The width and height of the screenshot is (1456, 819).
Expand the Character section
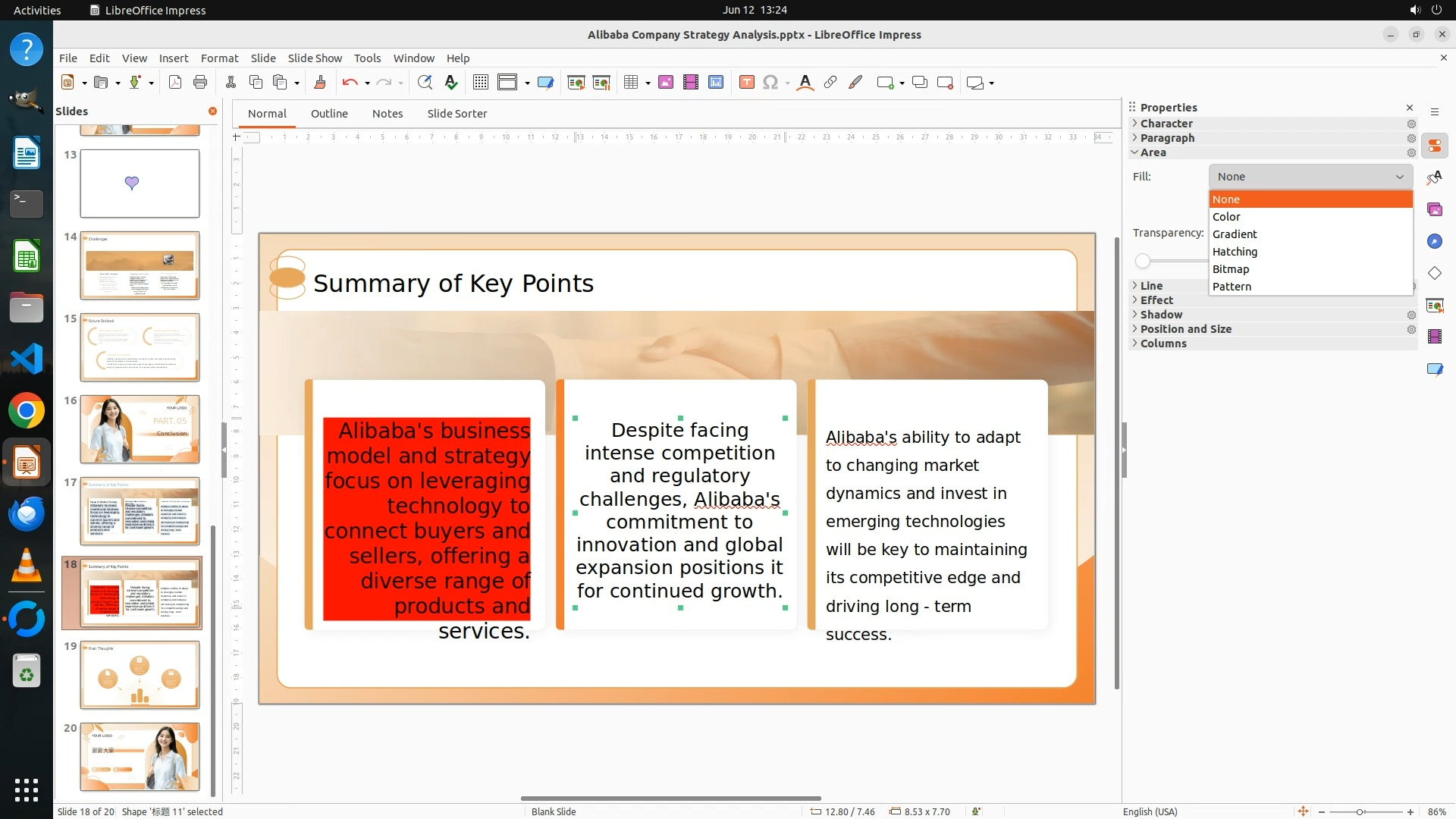(x=1166, y=124)
